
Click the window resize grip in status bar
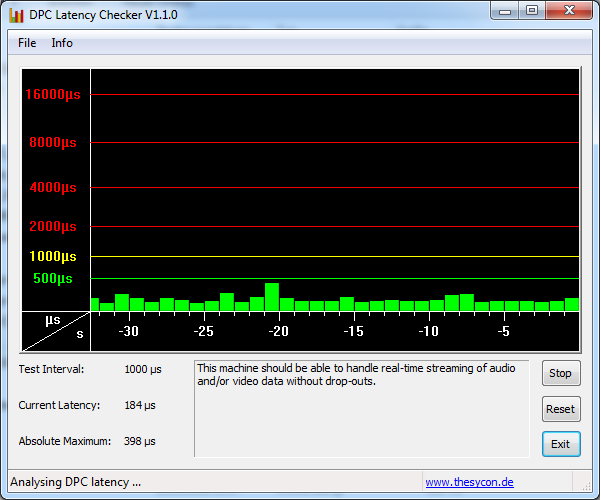pos(586,486)
